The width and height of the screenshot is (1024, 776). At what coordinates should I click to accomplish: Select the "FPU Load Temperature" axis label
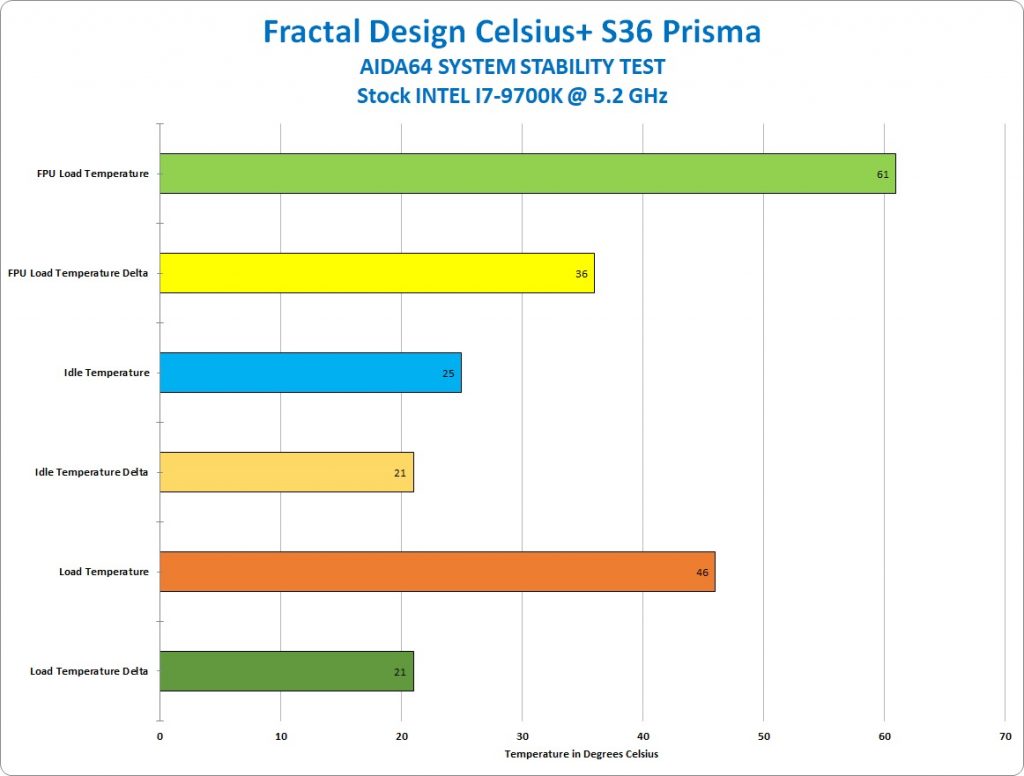(93, 174)
